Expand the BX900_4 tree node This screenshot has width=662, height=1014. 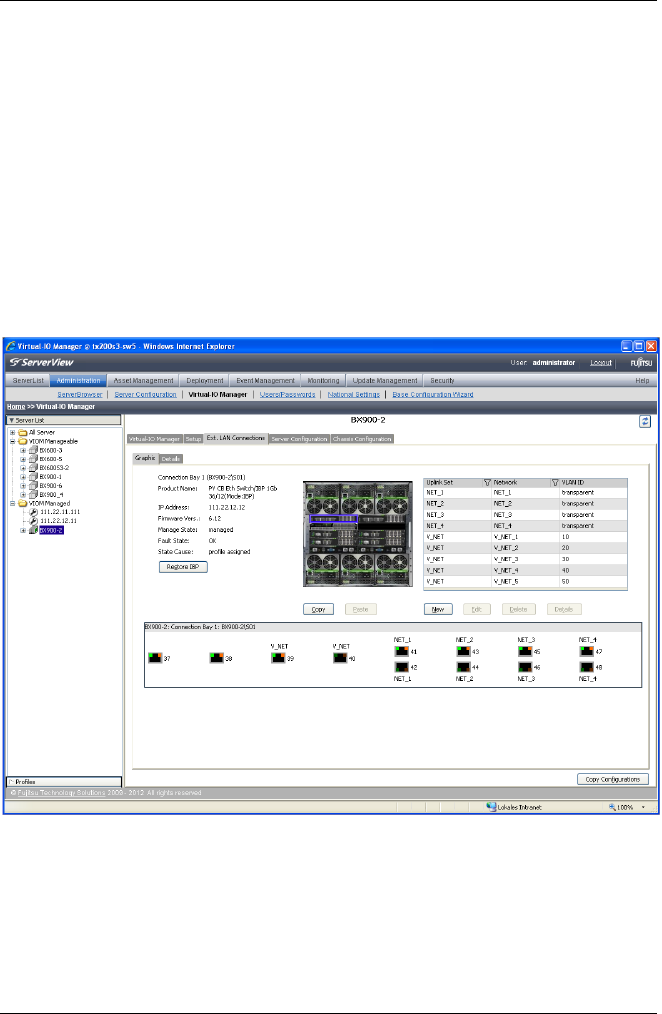click(23, 494)
